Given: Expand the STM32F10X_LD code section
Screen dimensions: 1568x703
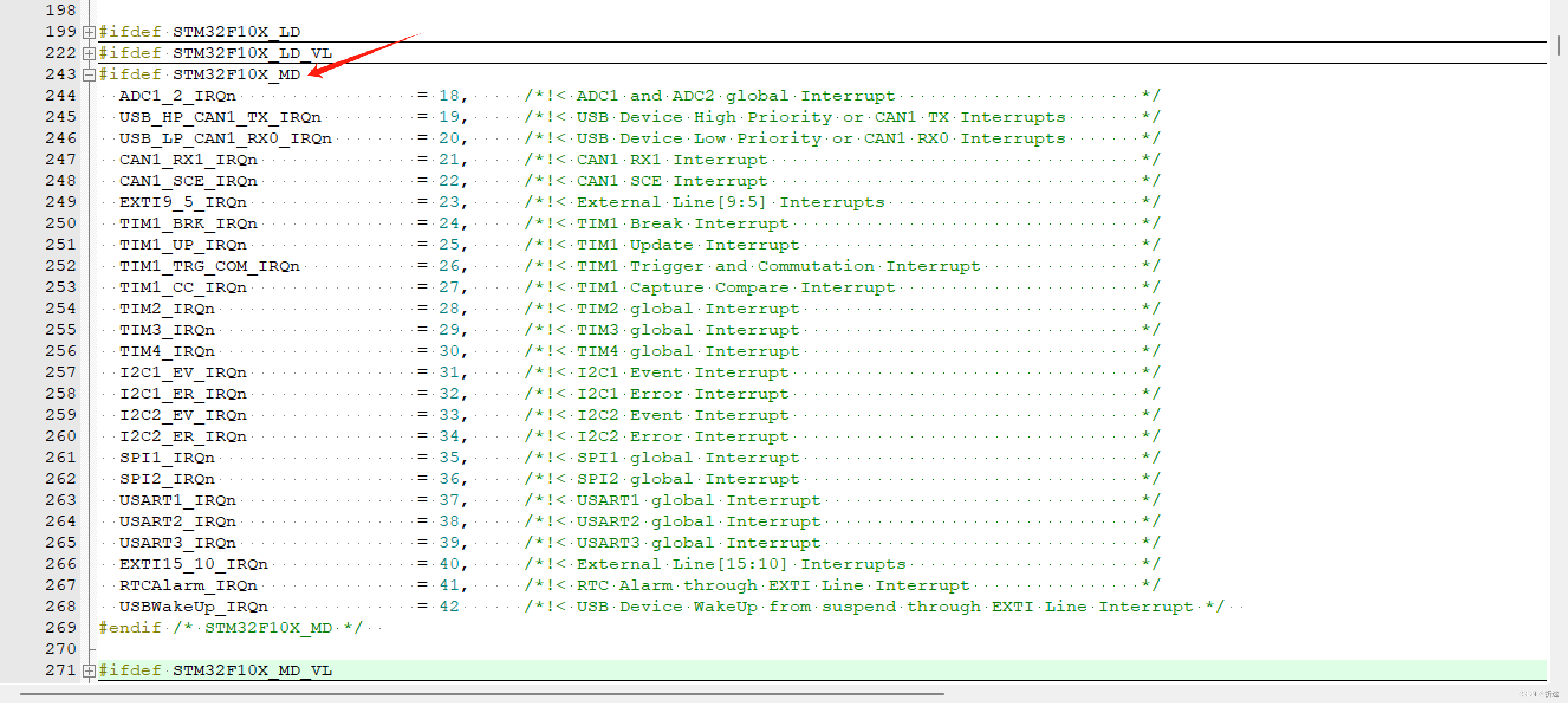Looking at the screenshot, I should point(89,32).
